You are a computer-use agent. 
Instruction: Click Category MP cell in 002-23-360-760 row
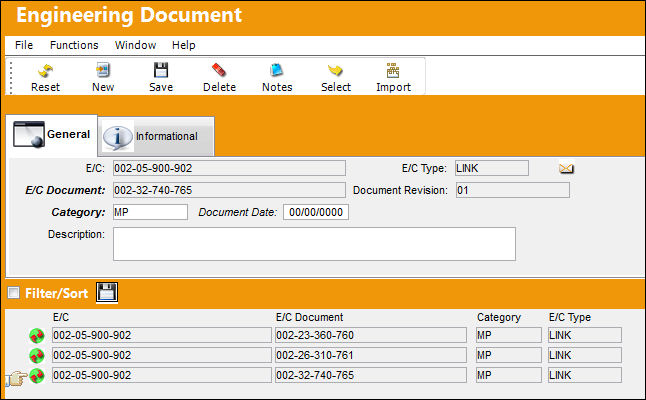pyautogui.click(x=509, y=335)
